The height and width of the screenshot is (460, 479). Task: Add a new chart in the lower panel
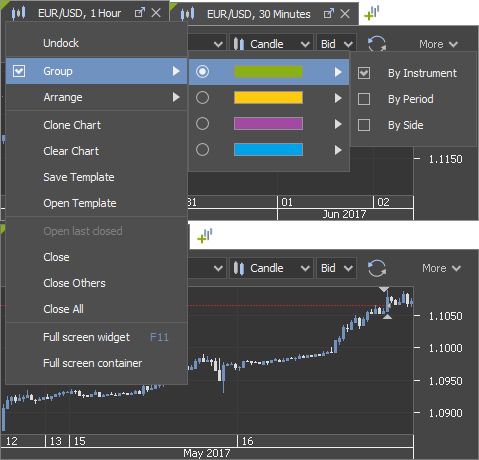(x=205, y=236)
